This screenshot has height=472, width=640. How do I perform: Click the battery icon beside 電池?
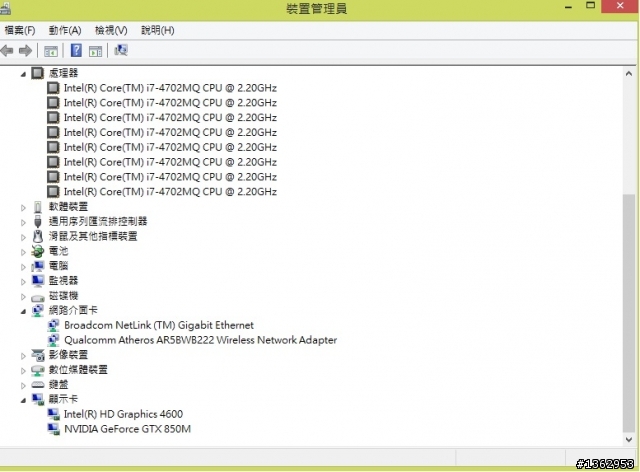38,252
